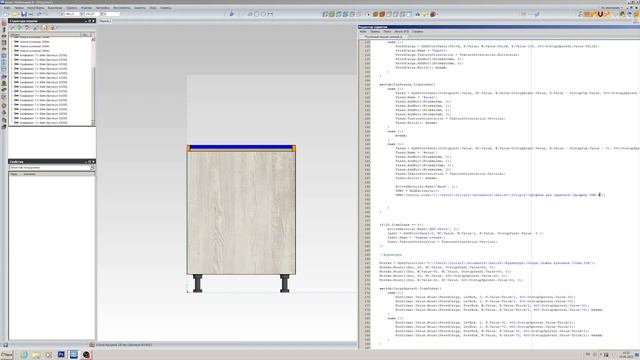Viewport: 640px width, 360px height.
Task: Open the folder explorer icon in taskbar
Action: coord(36,355)
